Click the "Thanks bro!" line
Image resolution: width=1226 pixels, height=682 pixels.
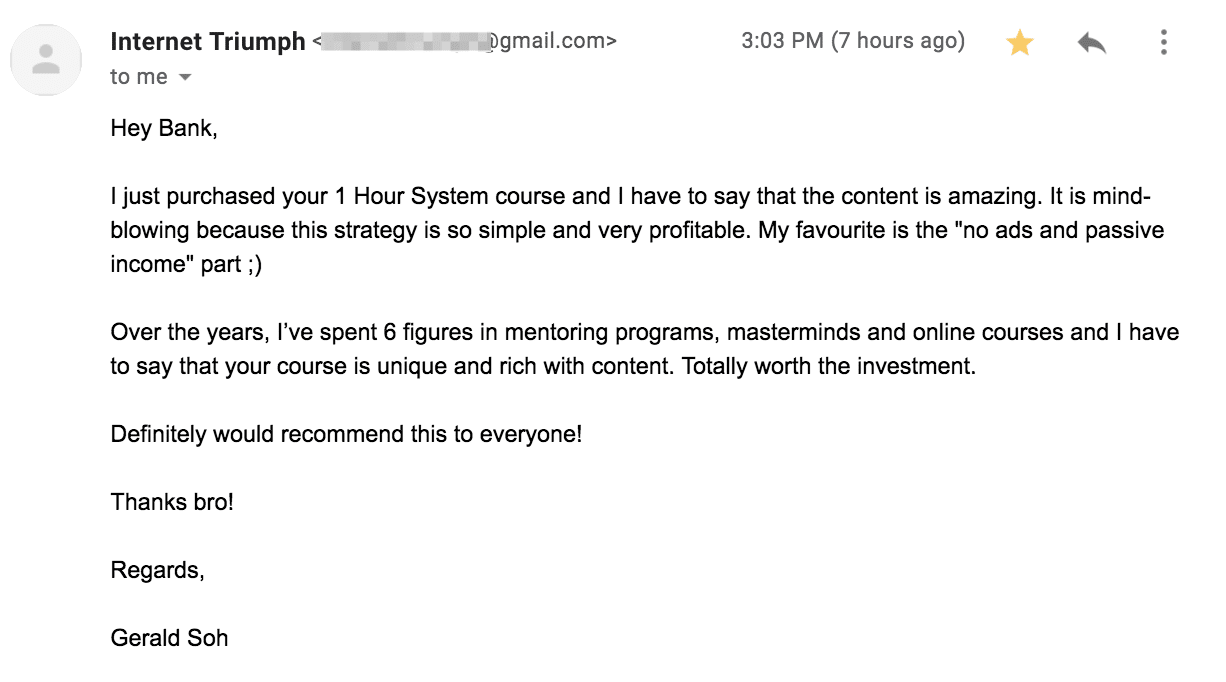pos(172,502)
